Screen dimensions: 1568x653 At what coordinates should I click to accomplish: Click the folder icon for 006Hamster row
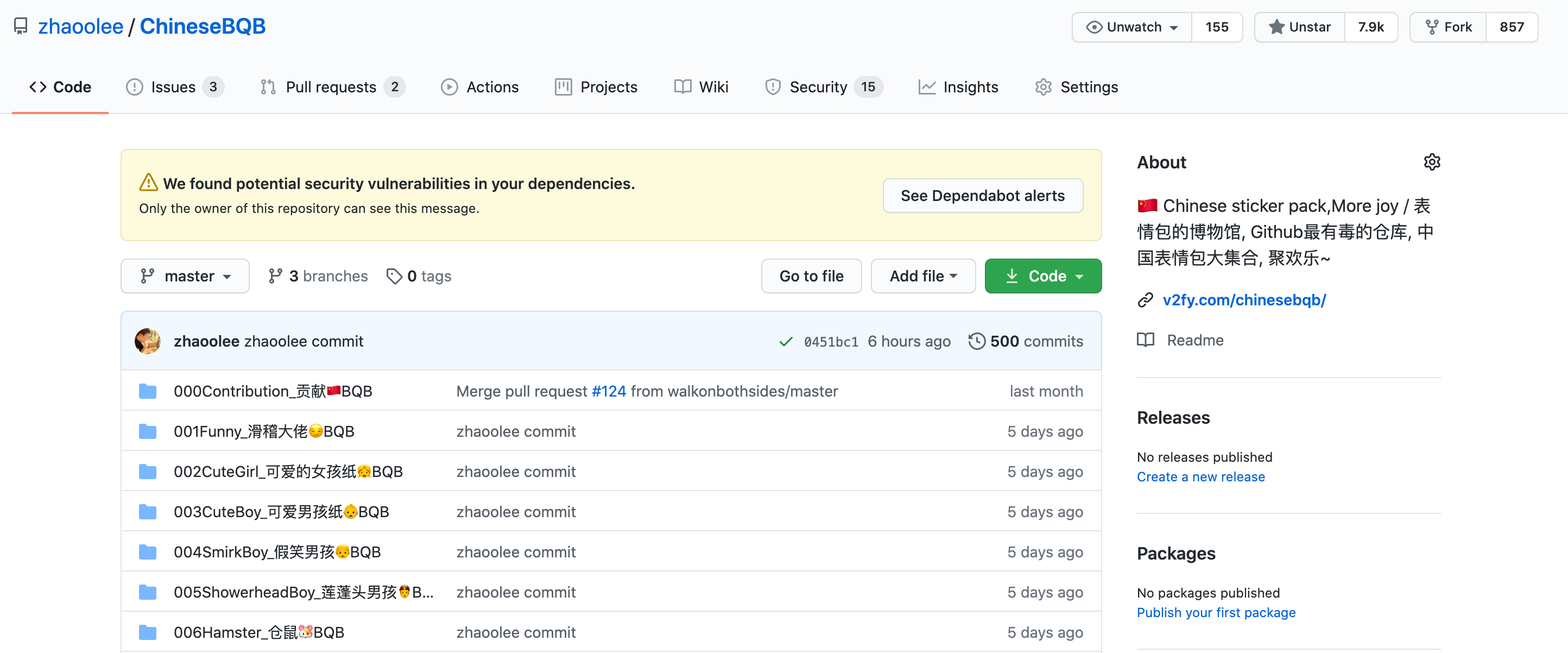(147, 632)
